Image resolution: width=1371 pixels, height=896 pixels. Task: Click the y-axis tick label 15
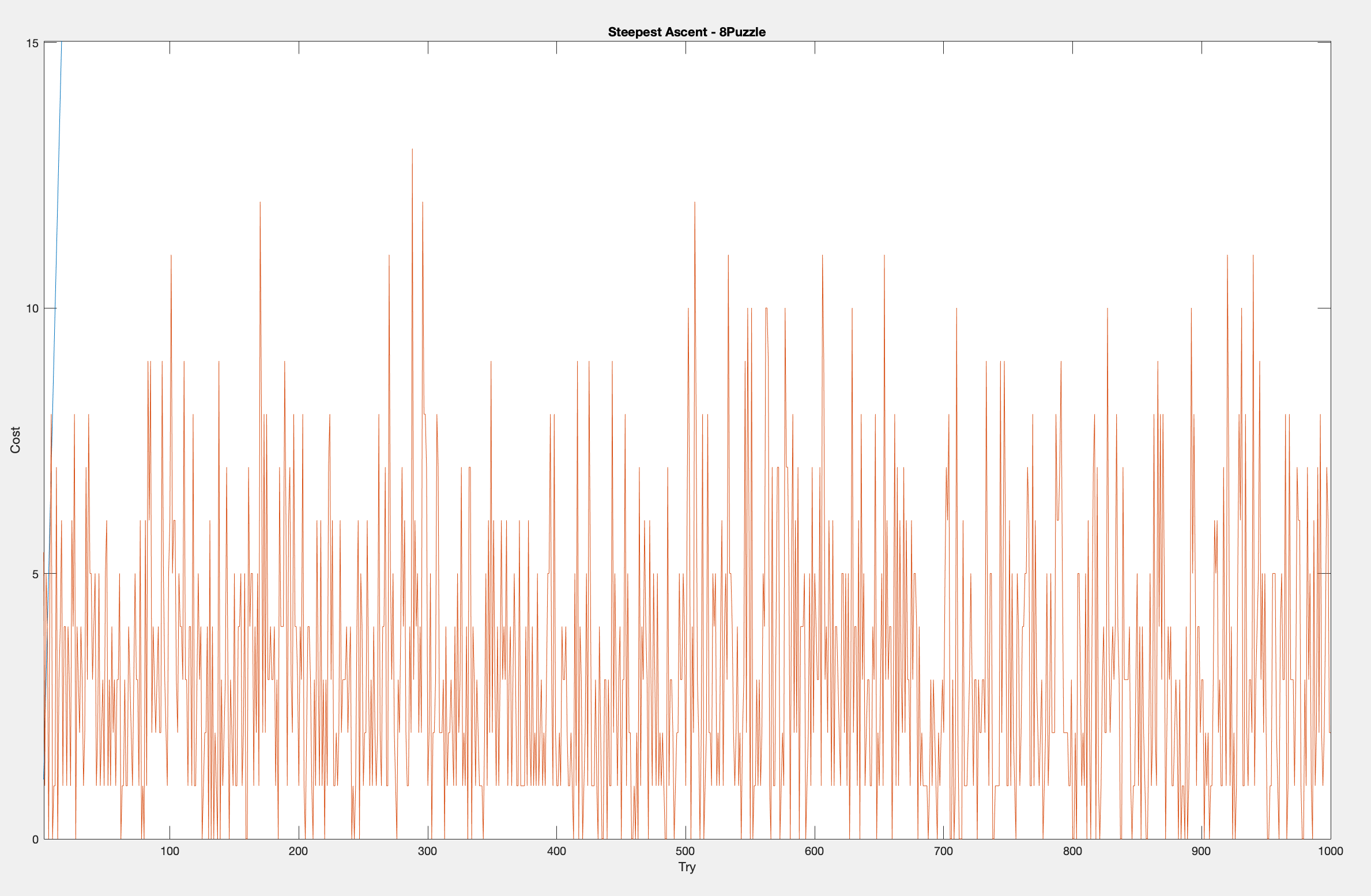(x=32, y=43)
